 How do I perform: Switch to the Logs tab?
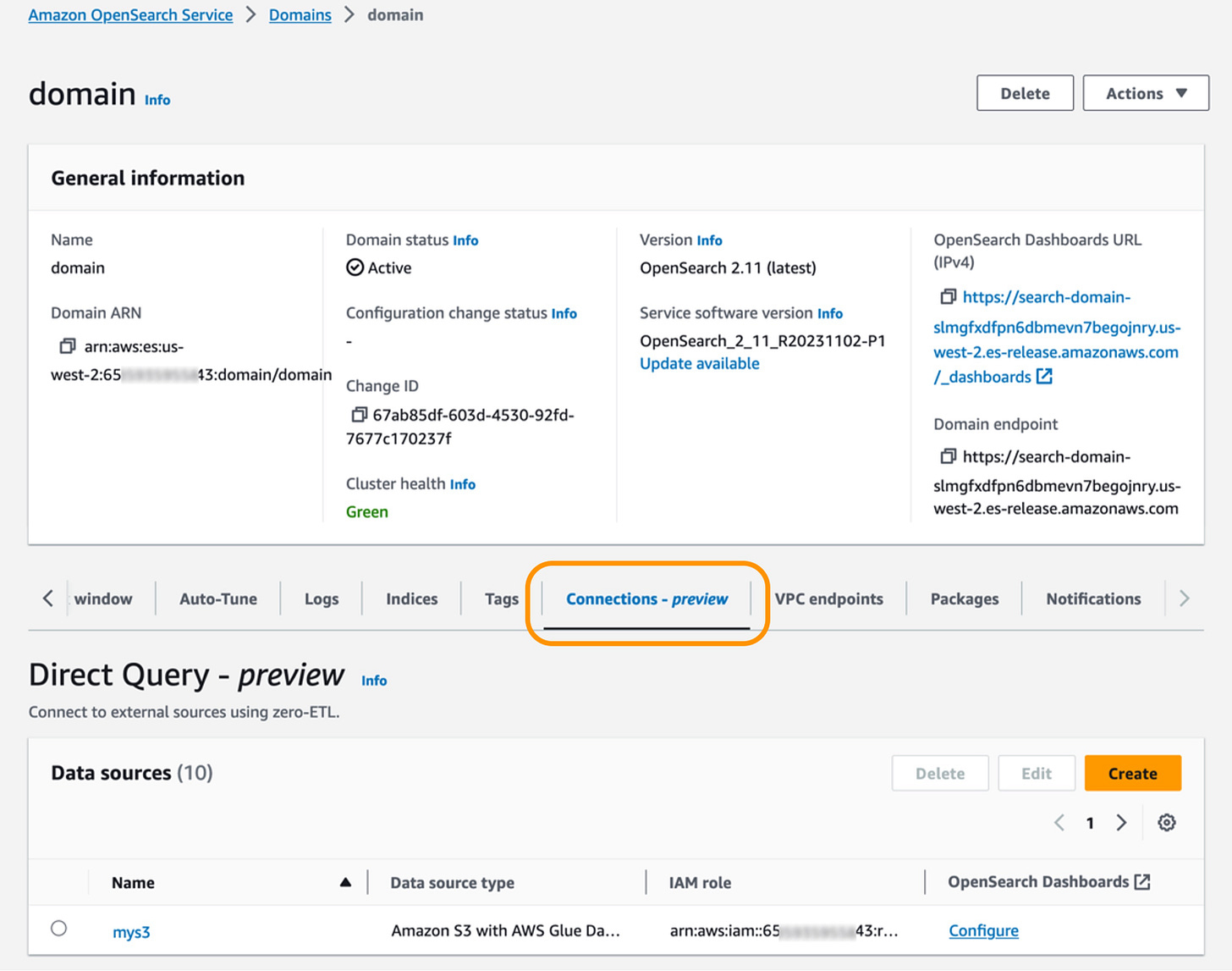coord(322,599)
